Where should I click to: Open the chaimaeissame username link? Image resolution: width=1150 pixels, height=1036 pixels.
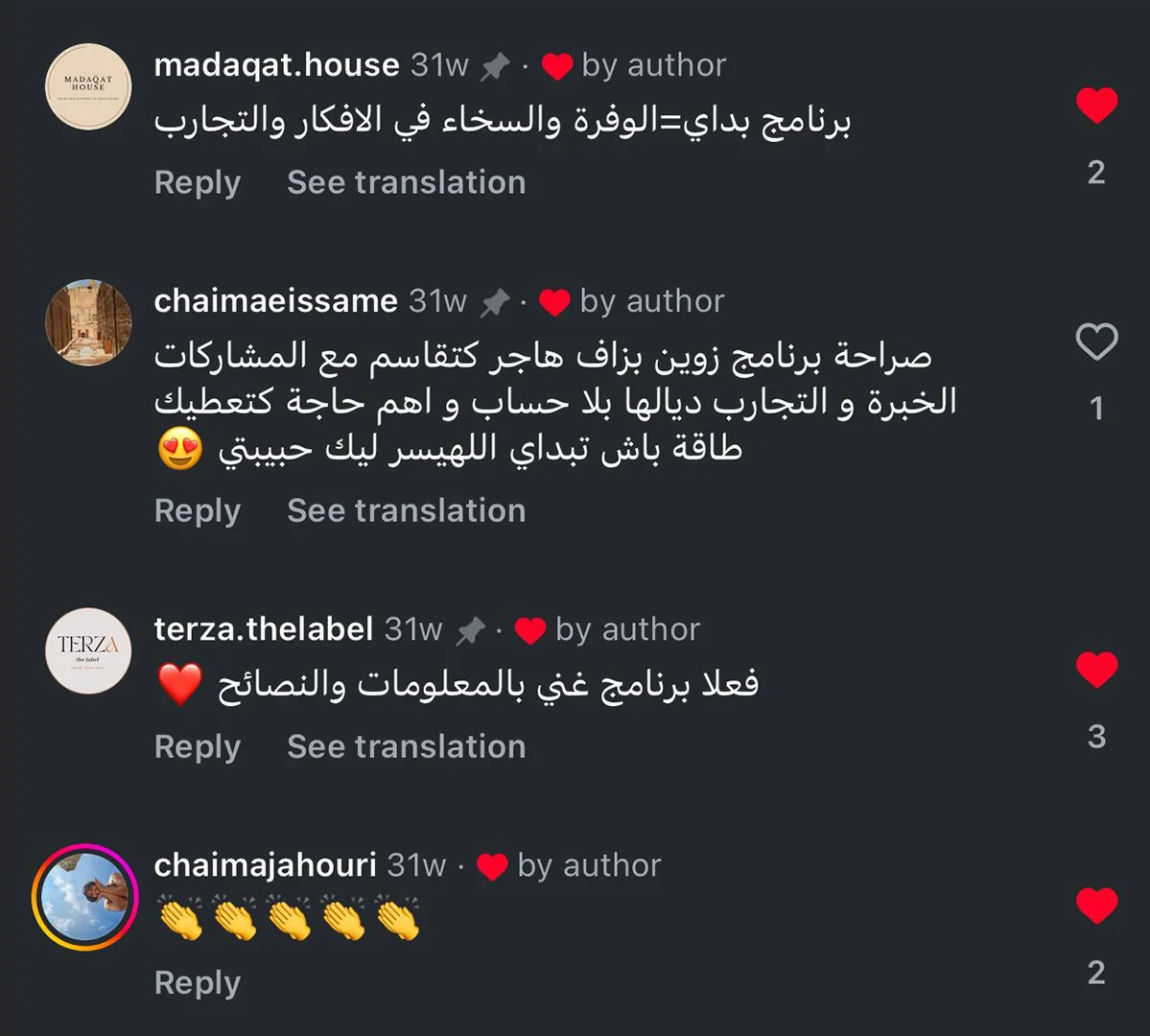275,301
